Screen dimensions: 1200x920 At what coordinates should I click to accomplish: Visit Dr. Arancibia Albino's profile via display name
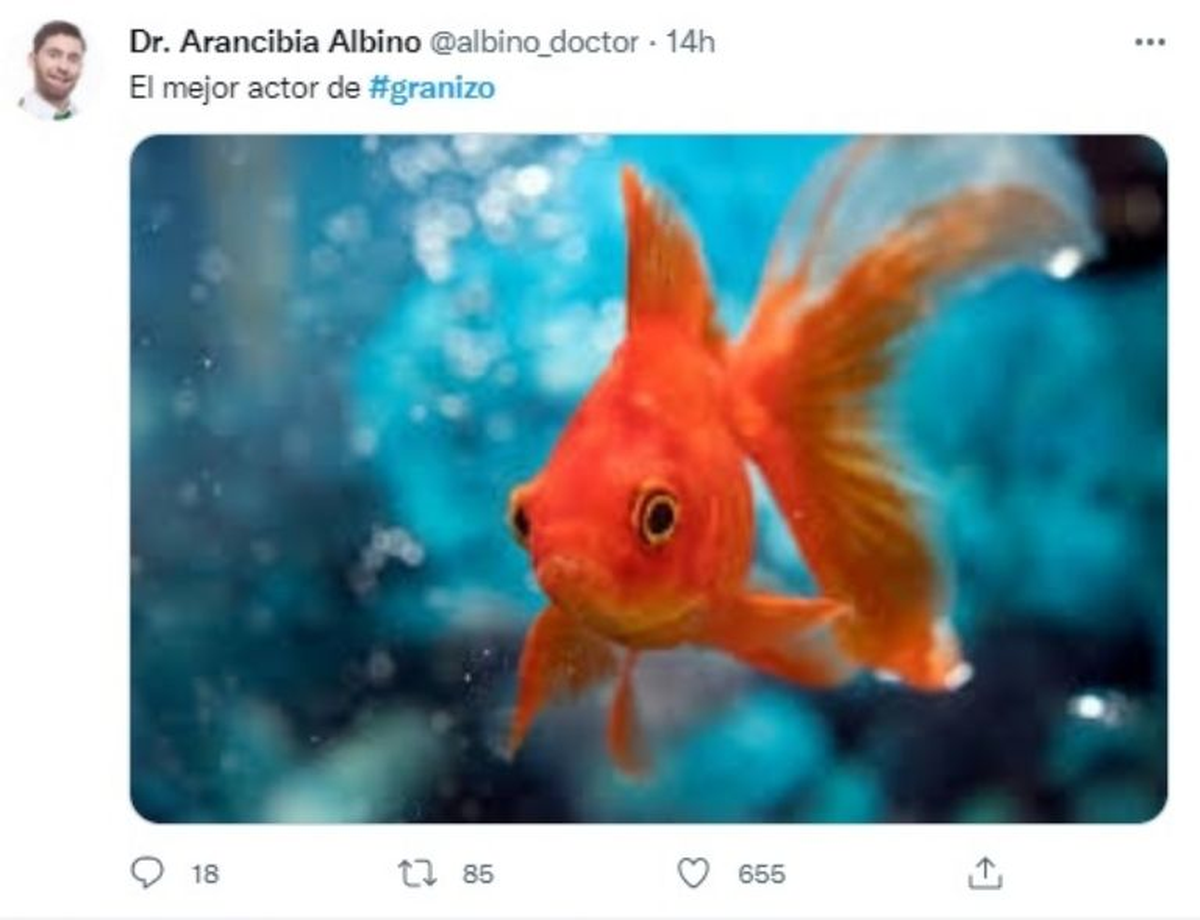pyautogui.click(x=274, y=42)
